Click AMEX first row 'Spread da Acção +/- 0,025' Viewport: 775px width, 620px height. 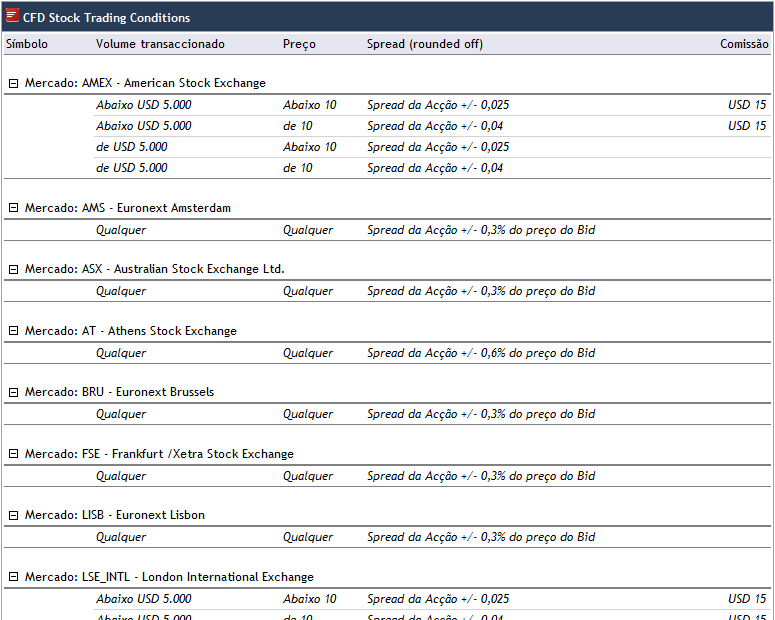click(x=438, y=105)
